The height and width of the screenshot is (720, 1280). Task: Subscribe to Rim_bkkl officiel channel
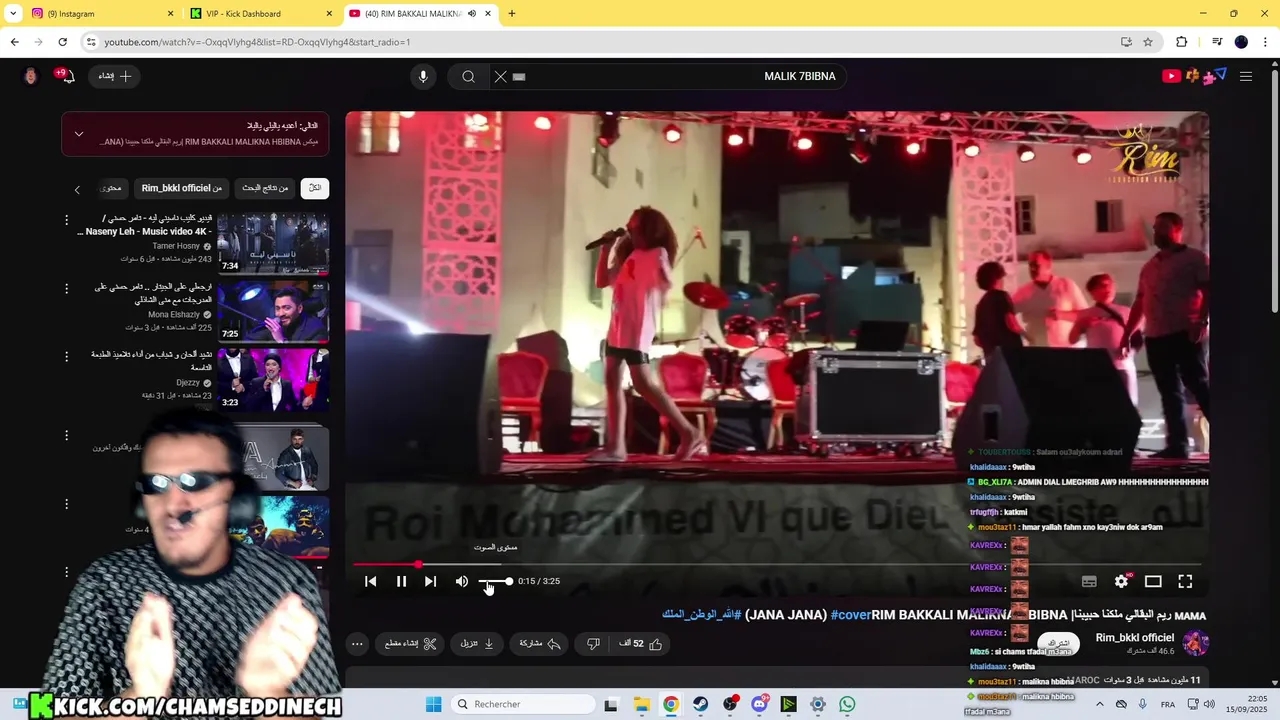tap(1059, 644)
